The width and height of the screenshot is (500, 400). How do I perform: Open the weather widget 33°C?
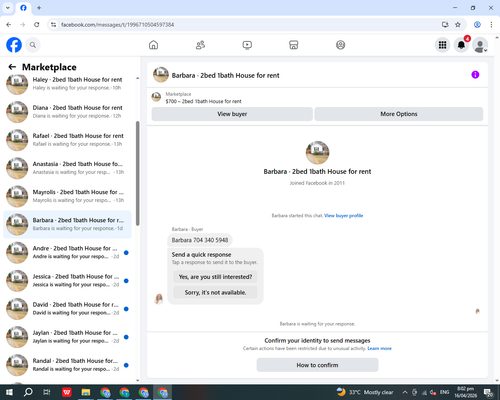click(365, 392)
